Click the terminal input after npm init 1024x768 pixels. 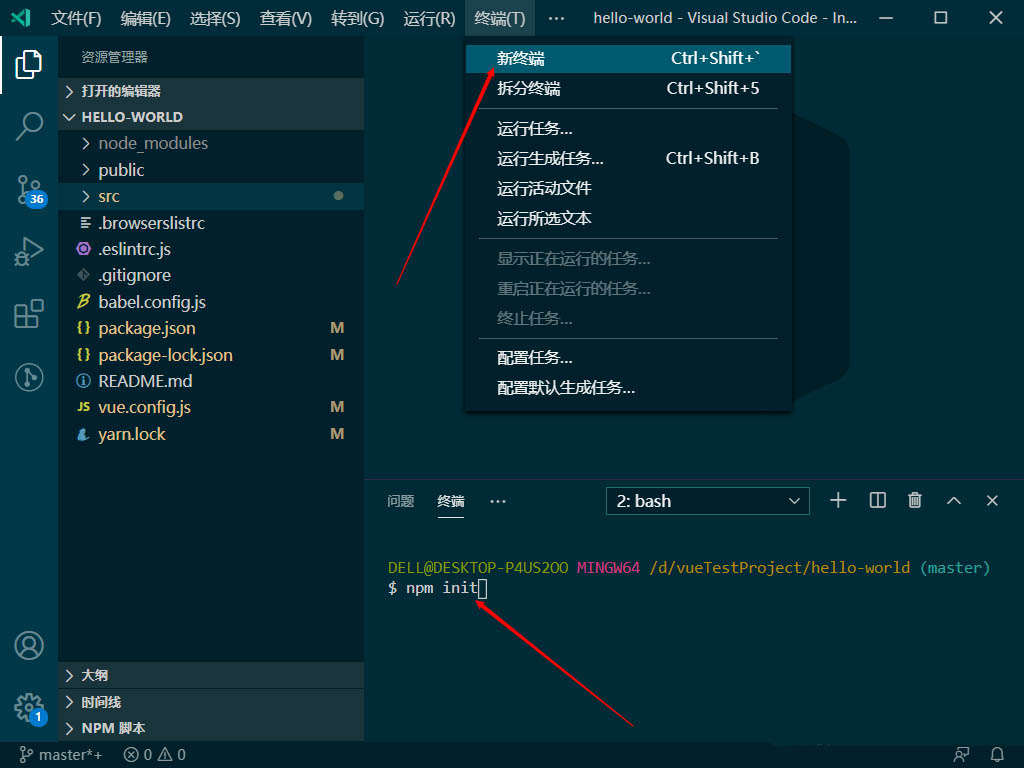[483, 588]
